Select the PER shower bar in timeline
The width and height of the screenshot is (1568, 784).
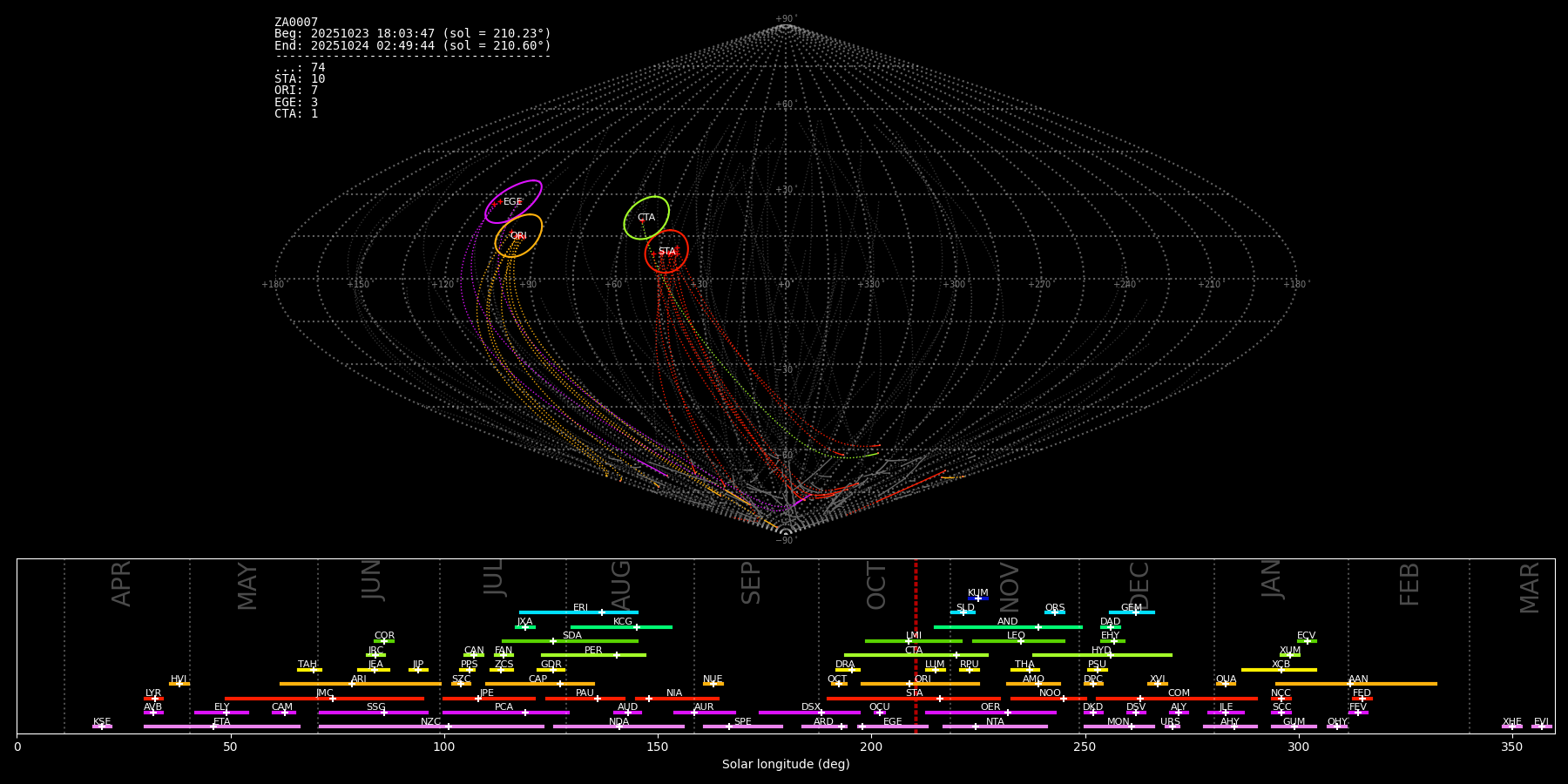click(x=593, y=655)
